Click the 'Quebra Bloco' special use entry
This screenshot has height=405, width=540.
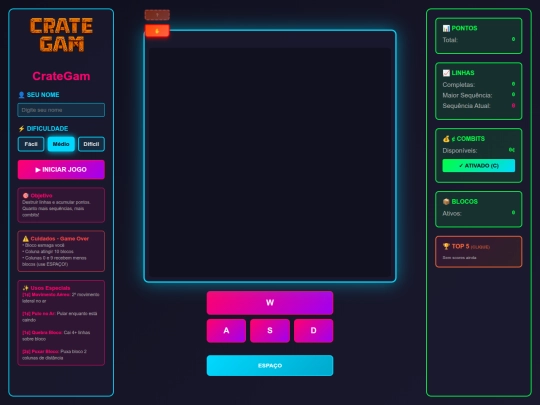56,336
